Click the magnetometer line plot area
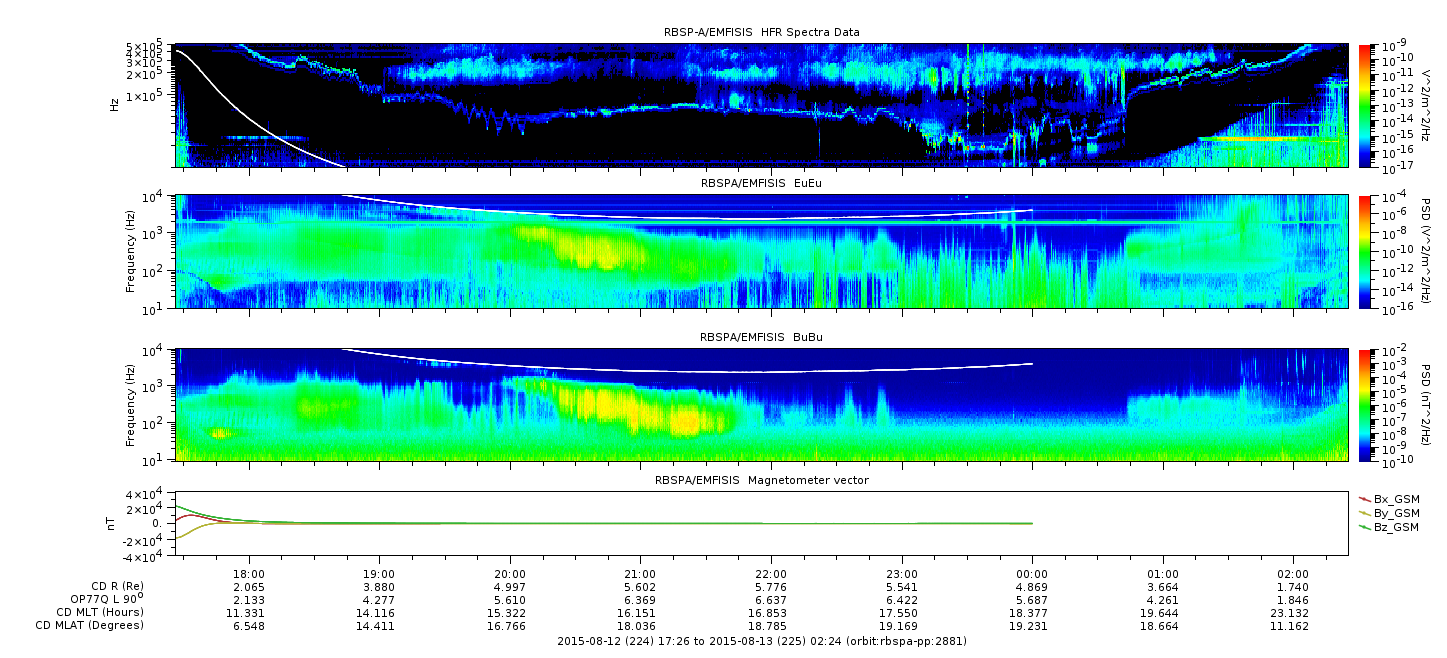Image resolution: width=1447 pixels, height=658 pixels. pos(762,523)
